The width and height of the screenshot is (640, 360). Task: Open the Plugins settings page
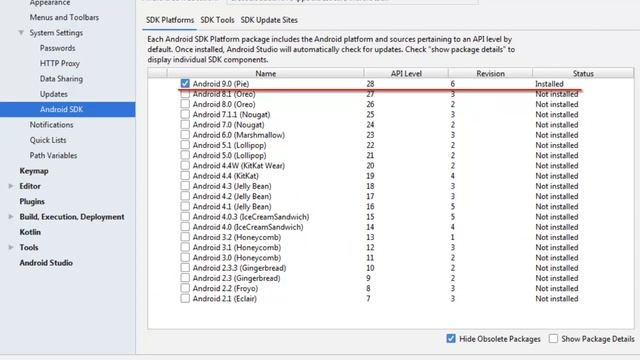click(32, 201)
